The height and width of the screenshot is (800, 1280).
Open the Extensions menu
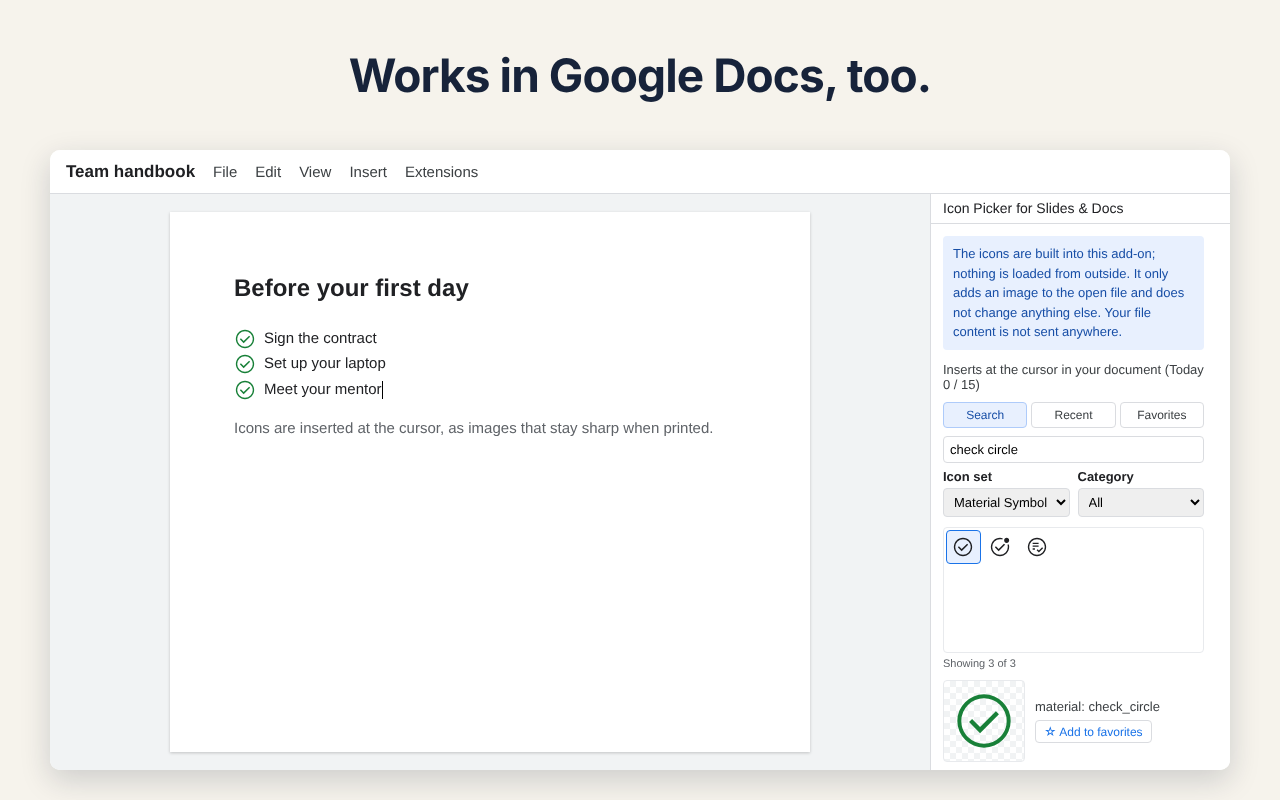(441, 172)
